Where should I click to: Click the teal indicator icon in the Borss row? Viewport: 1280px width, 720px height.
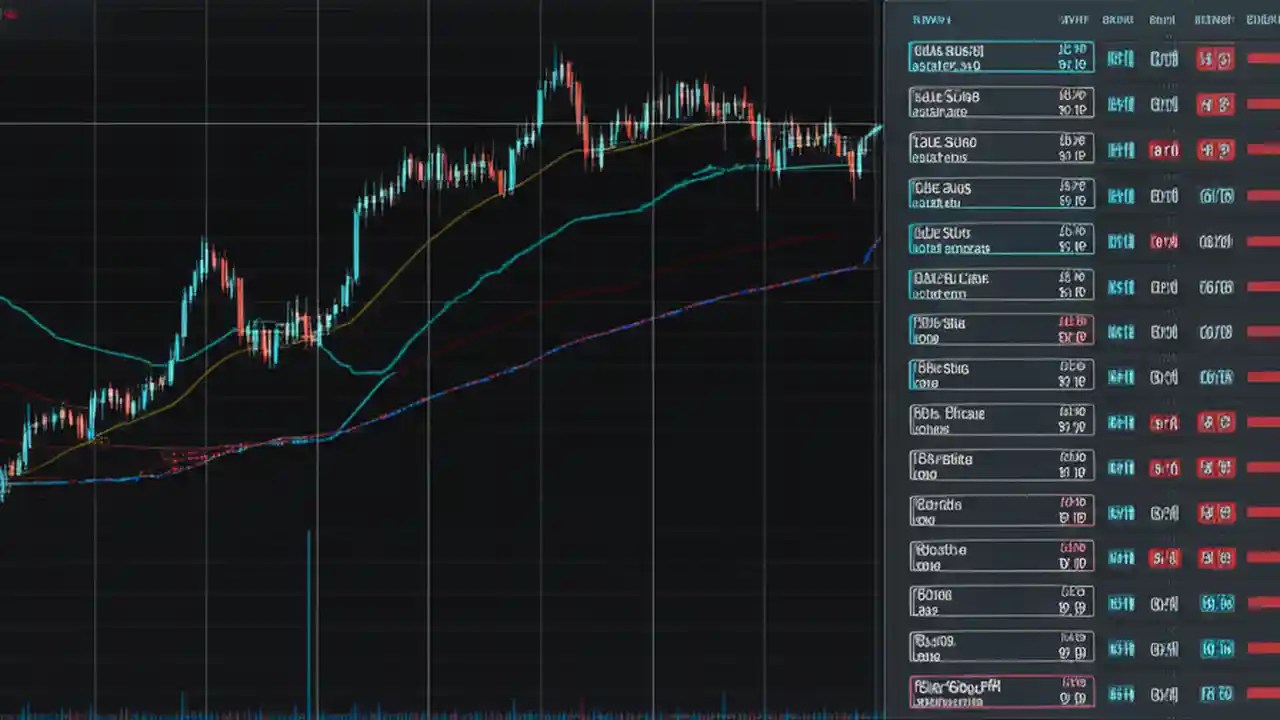1120,649
